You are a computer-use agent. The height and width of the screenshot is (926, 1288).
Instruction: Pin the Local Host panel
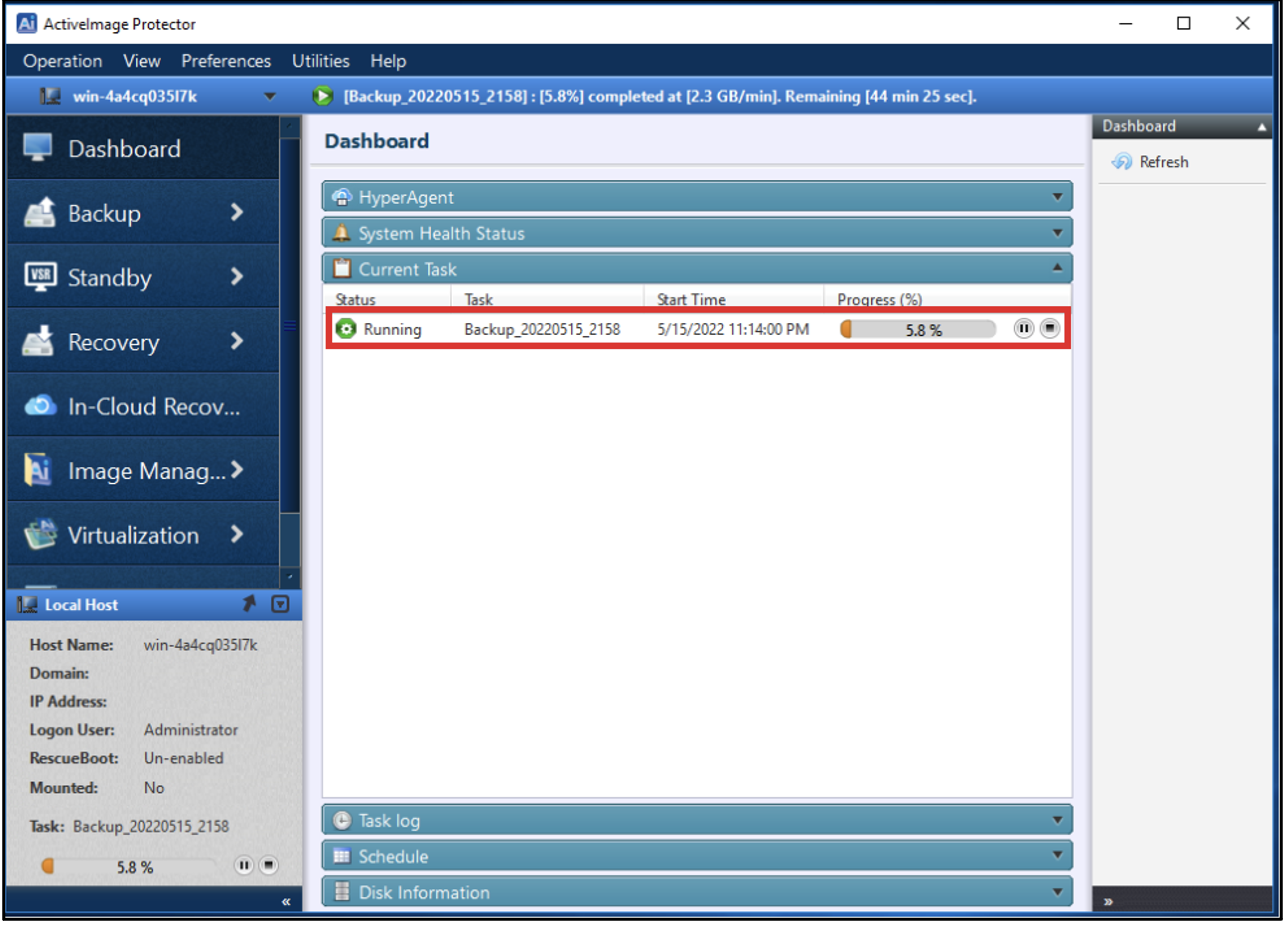click(x=250, y=604)
